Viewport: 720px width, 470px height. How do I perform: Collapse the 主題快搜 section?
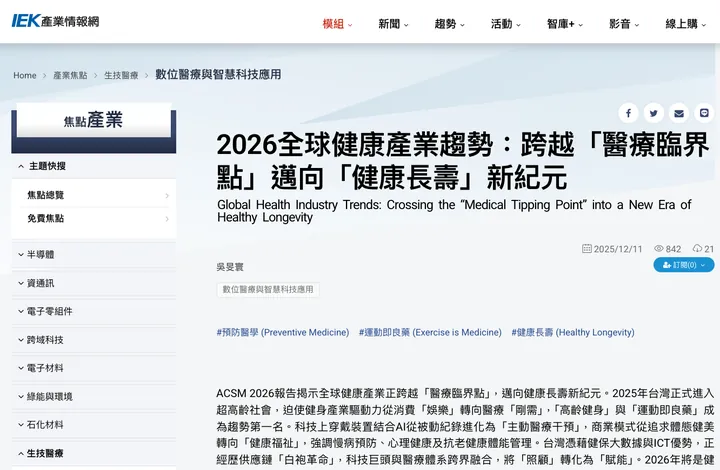[x=94, y=166]
